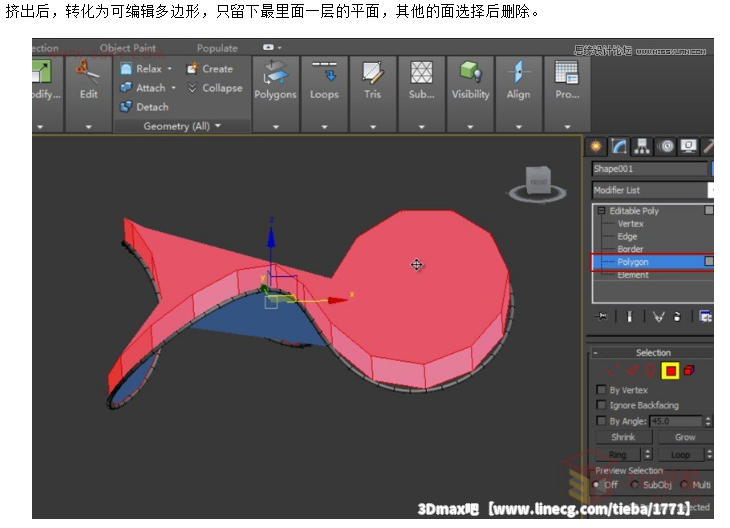Image resolution: width=730 pixels, height=528 pixels.
Task: Expand the arrow under the Polygons panel
Action: [x=276, y=127]
